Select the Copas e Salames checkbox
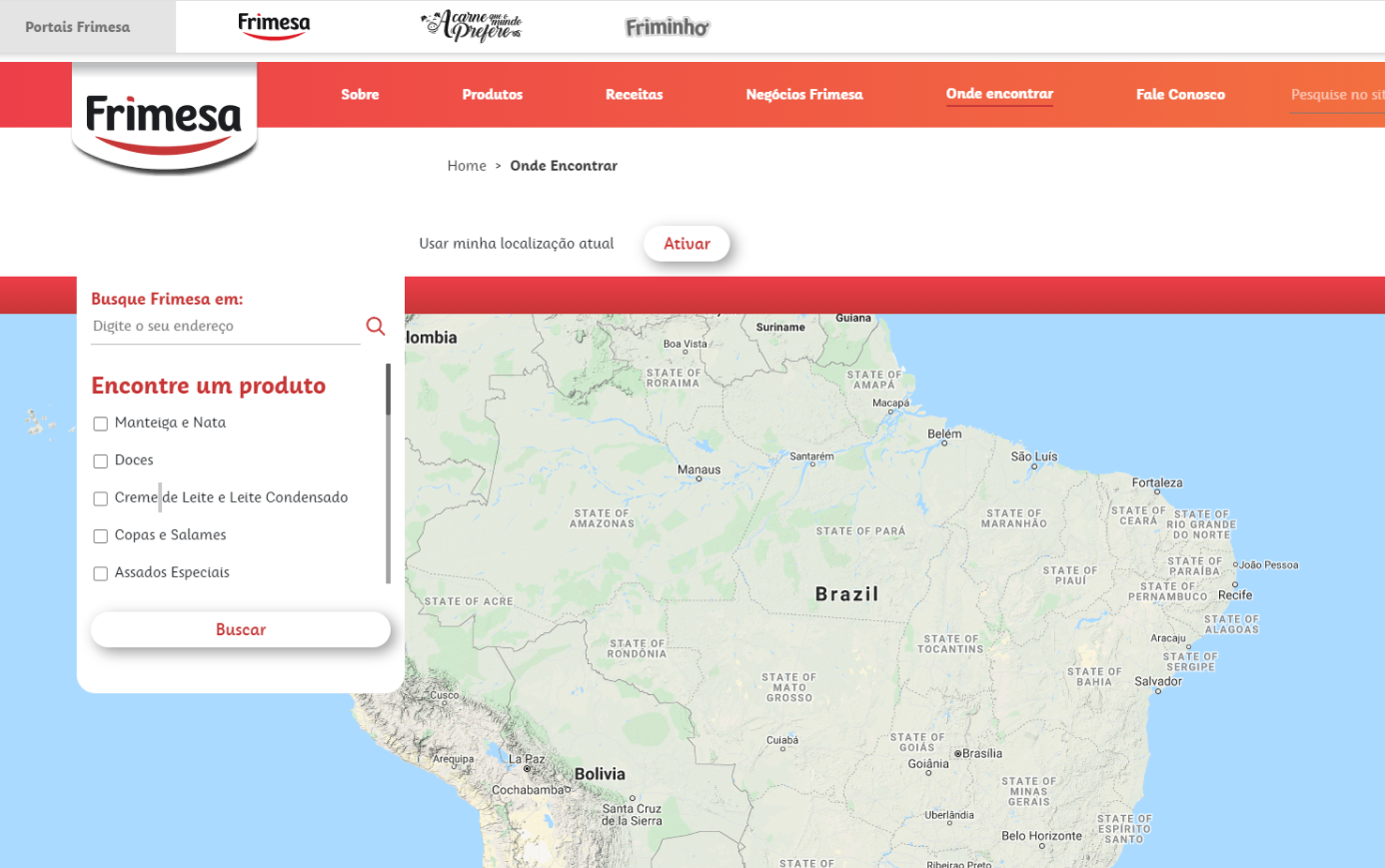This screenshot has width=1385, height=868. pyautogui.click(x=101, y=536)
